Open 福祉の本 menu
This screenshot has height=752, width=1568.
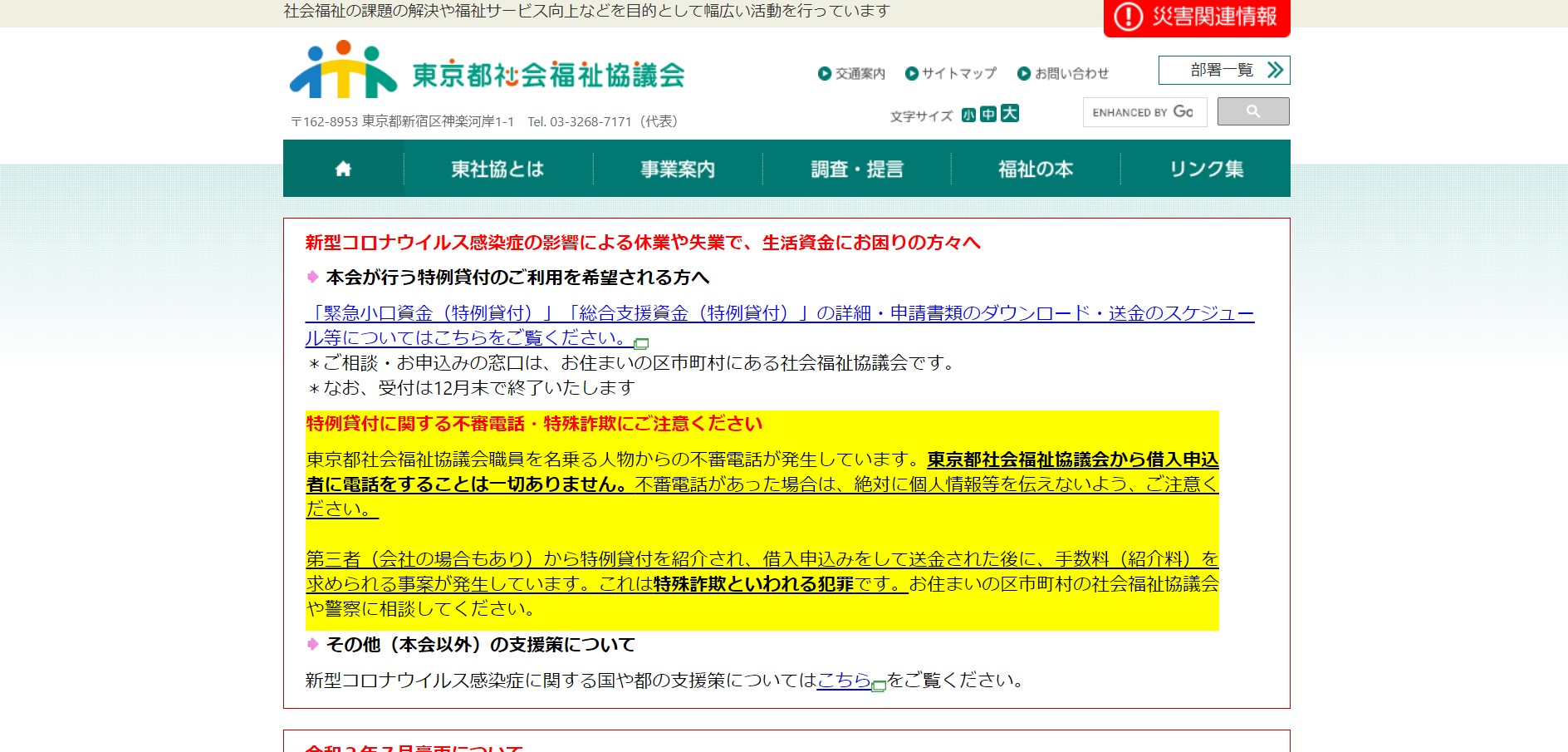[1036, 169]
